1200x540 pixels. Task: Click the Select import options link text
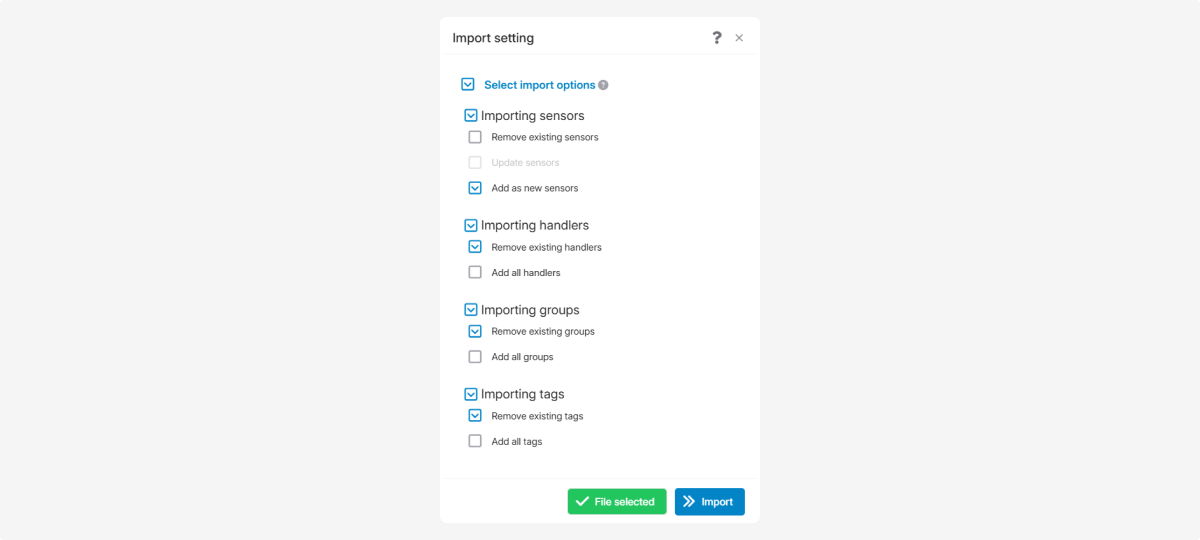pos(539,85)
